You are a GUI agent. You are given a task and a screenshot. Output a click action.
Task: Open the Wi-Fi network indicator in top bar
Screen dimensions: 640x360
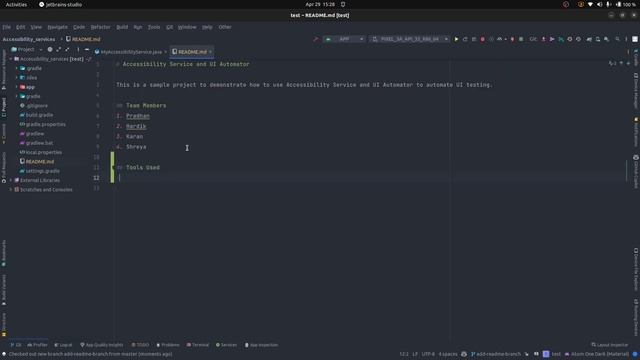[x=590, y=4]
